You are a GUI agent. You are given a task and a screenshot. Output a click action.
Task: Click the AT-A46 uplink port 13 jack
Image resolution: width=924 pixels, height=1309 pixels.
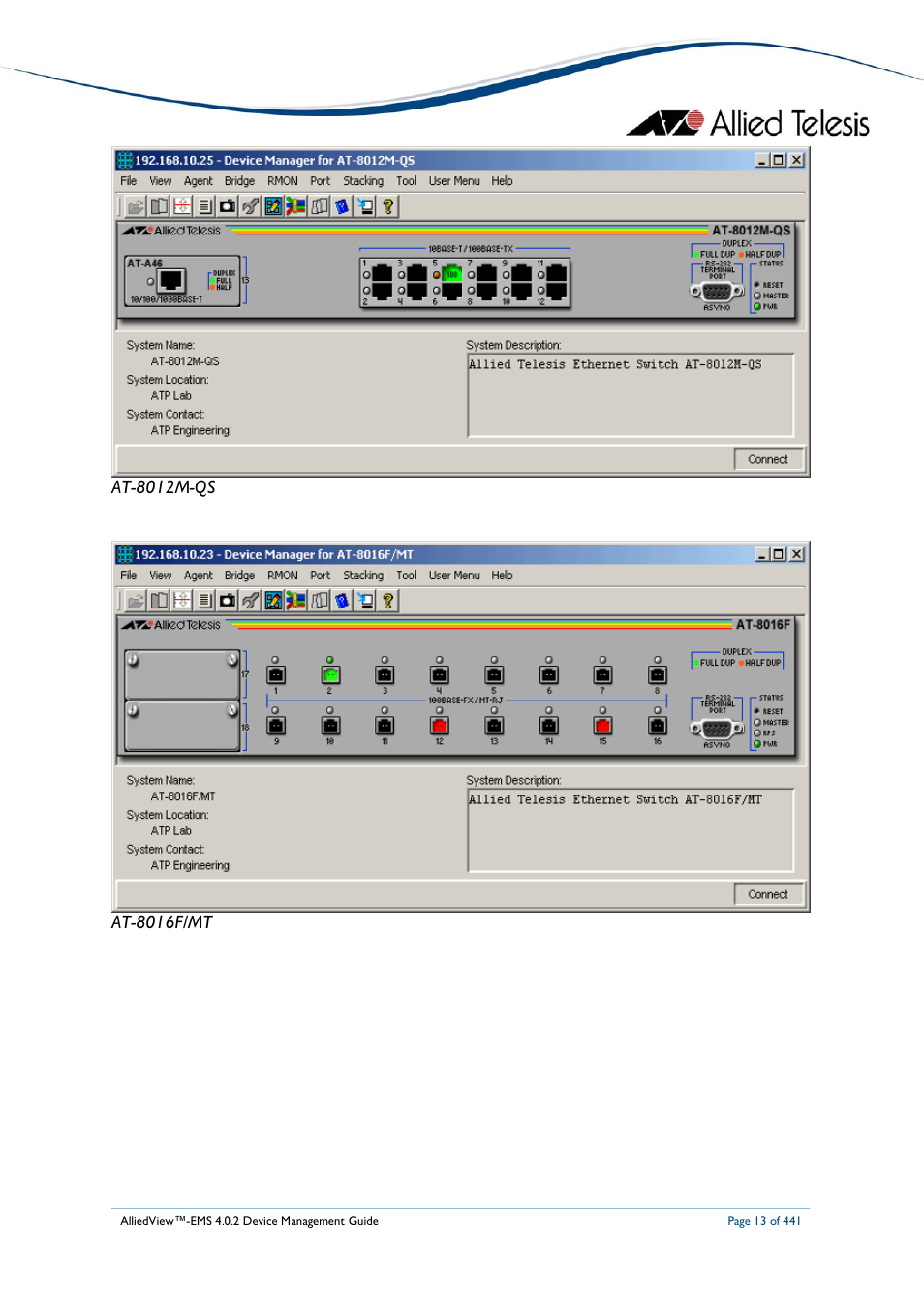click(171, 281)
